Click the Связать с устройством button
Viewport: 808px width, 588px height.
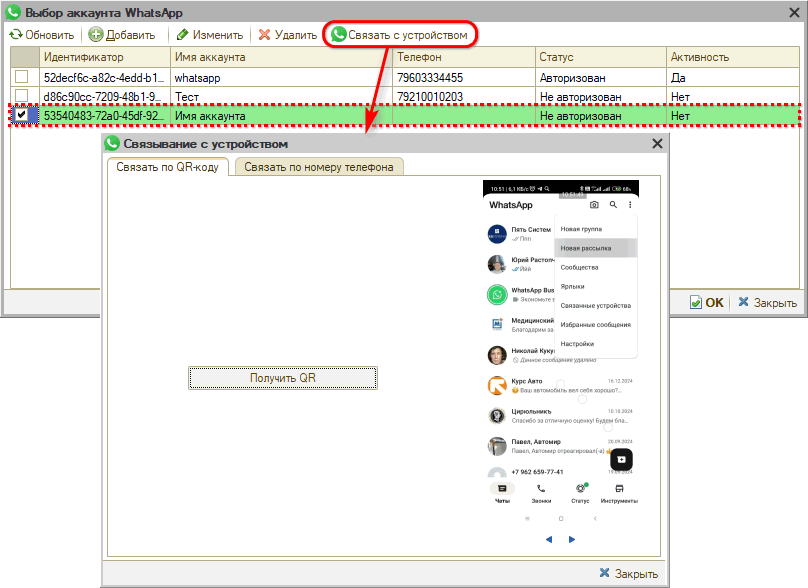click(399, 35)
